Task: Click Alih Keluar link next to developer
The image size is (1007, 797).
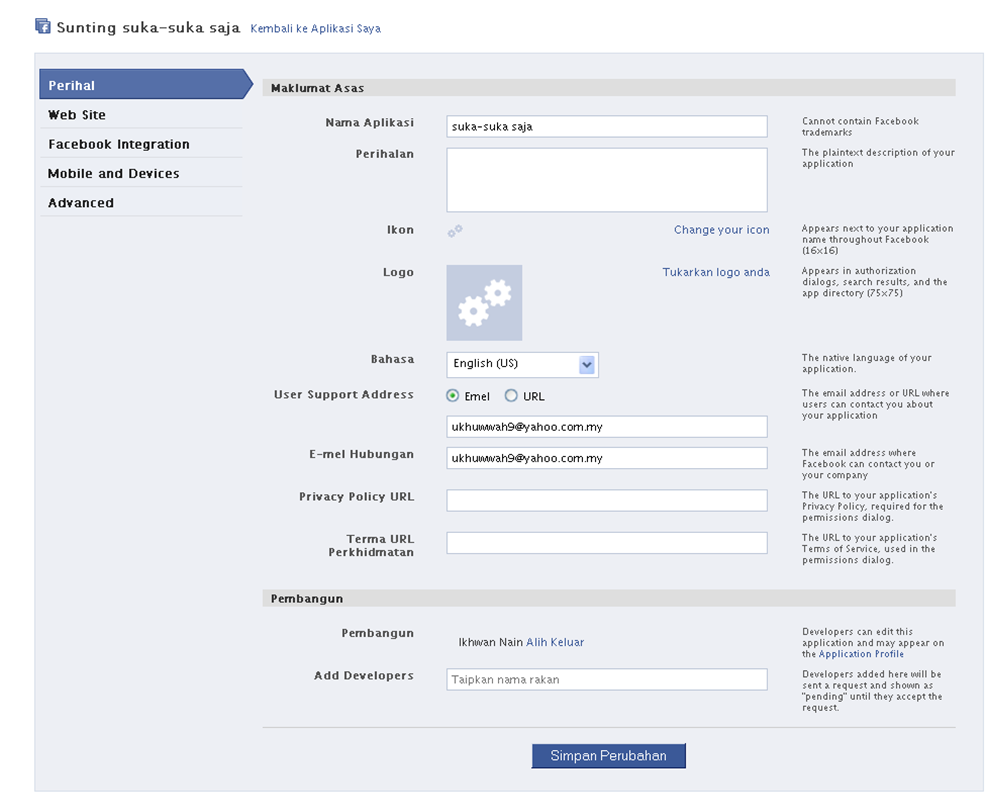Action: tap(555, 642)
